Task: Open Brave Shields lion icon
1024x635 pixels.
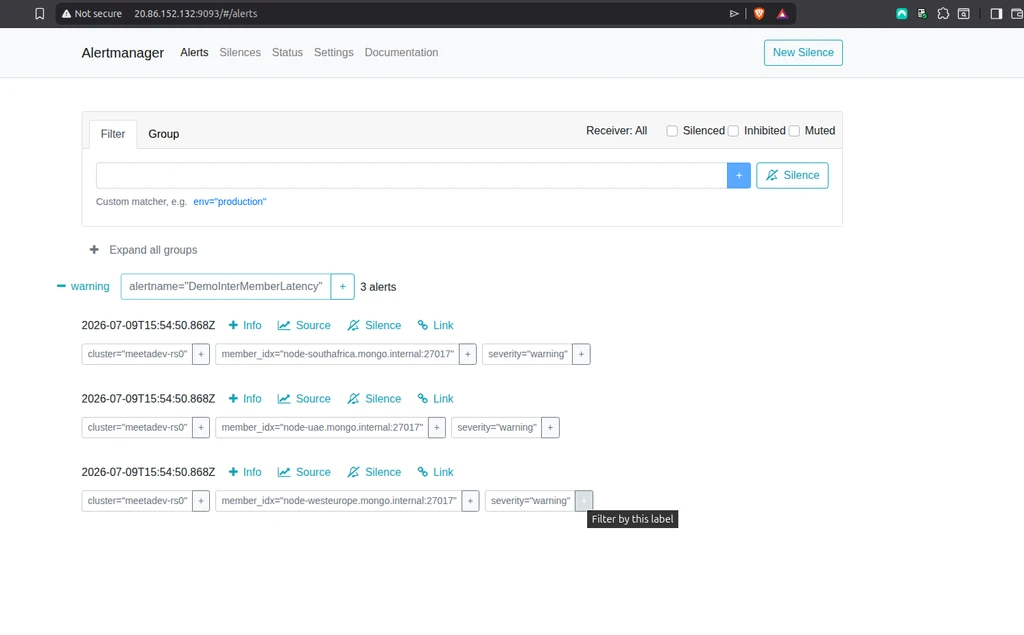Action: tap(759, 14)
